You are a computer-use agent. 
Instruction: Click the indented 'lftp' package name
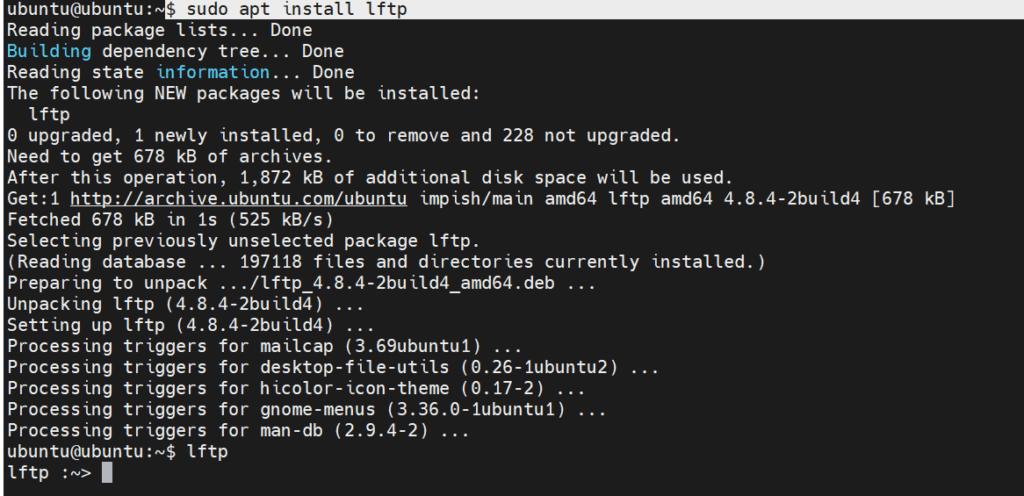[50, 115]
